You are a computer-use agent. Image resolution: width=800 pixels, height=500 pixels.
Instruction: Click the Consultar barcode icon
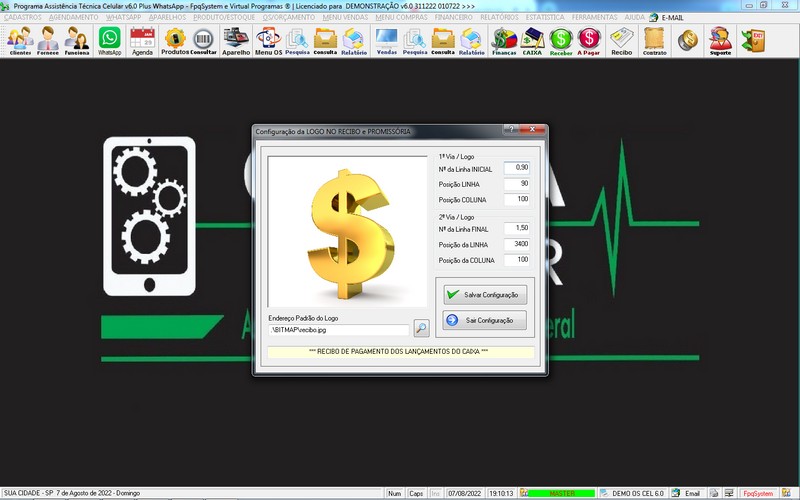tap(203, 41)
